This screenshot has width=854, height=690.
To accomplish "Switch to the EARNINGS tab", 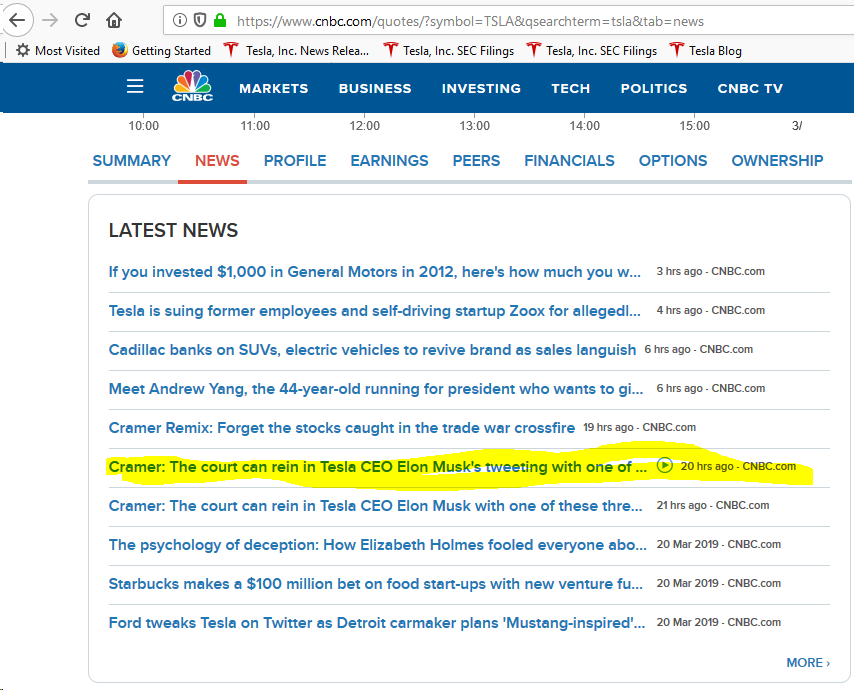I will [x=389, y=161].
